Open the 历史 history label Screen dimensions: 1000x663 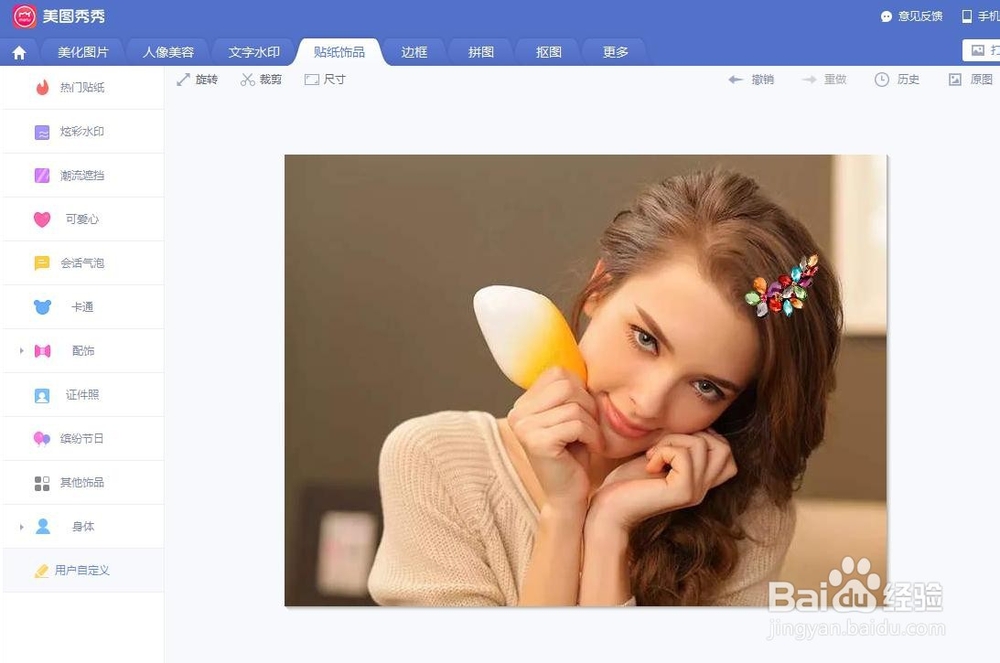tap(908, 80)
